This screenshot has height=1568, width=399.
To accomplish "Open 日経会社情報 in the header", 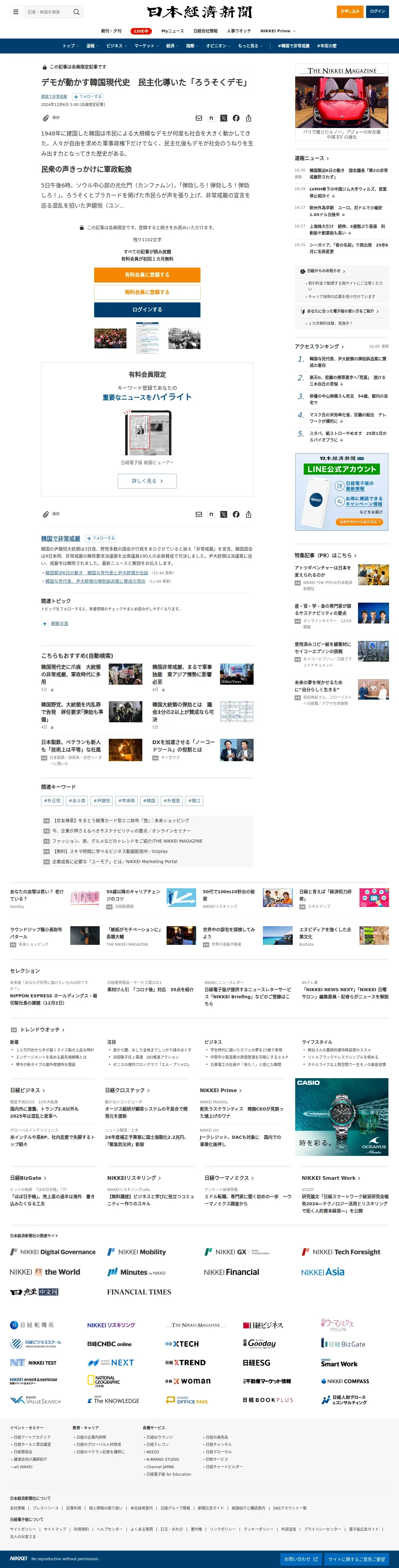I will click(206, 30).
